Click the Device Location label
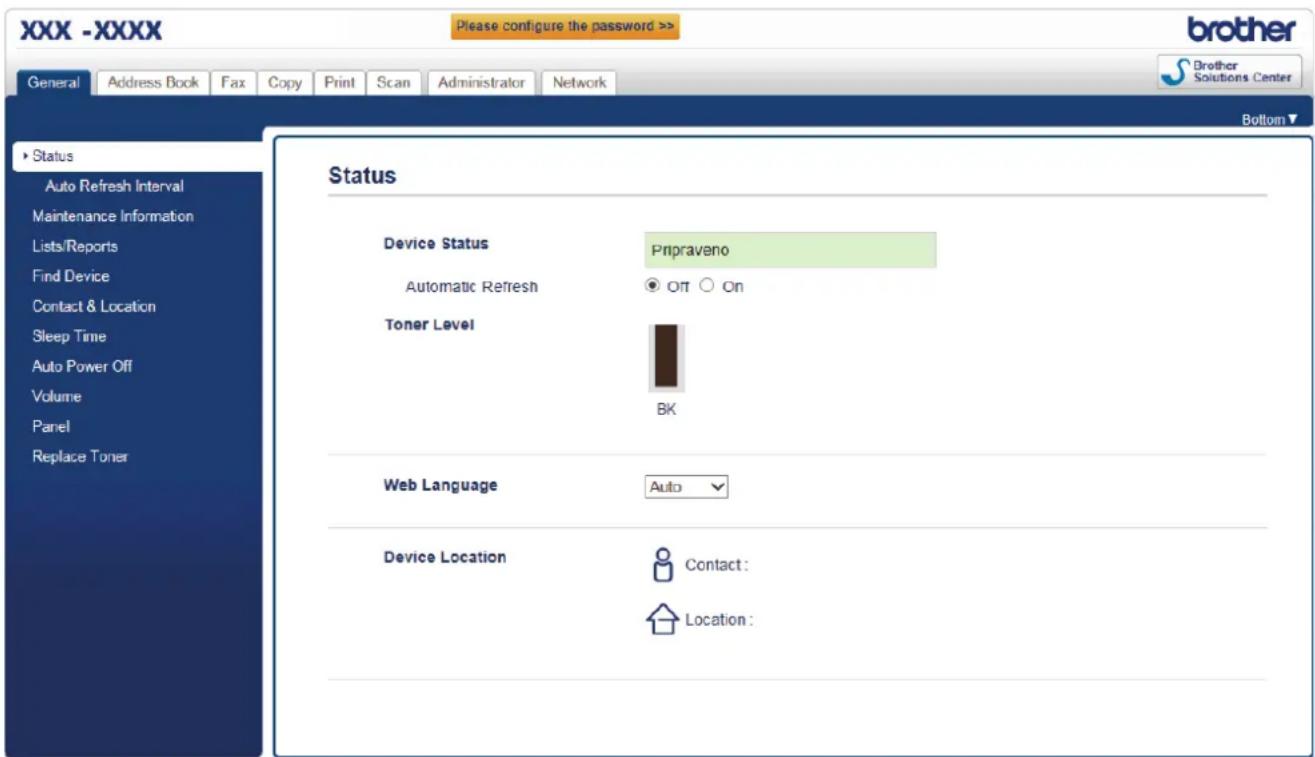1315x757 pixels. click(x=445, y=557)
